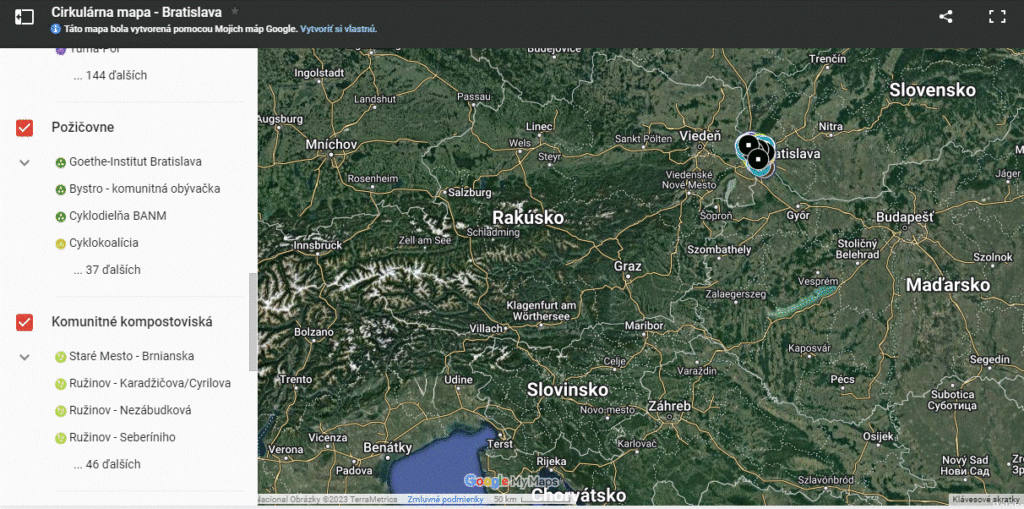Collapse the Požičovne layer list chevron

pos(24,162)
